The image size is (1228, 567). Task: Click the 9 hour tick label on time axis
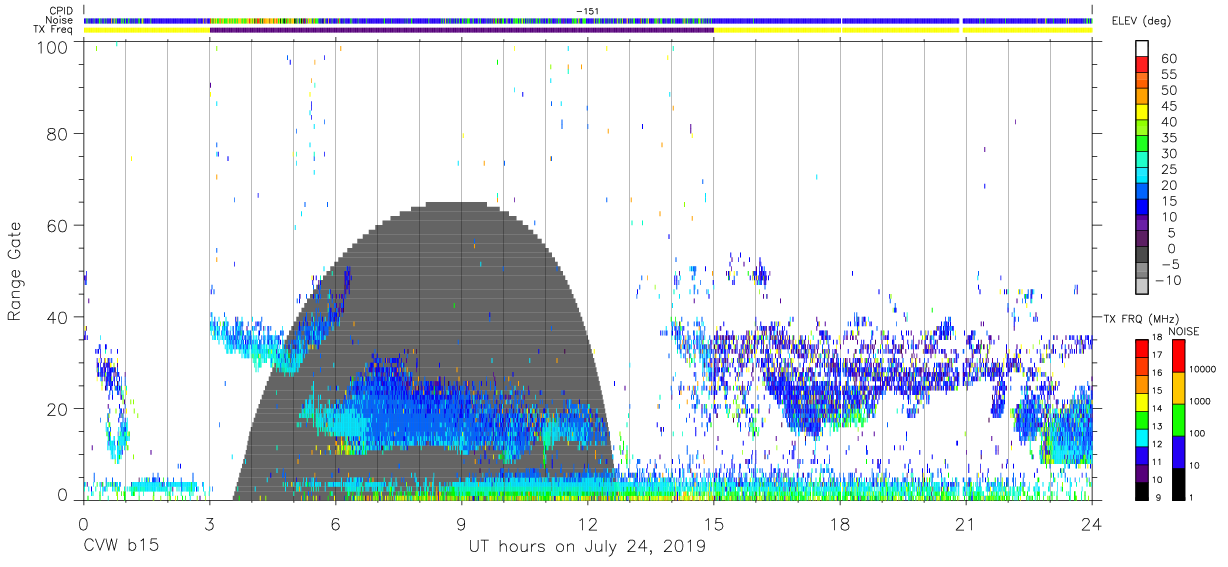point(461,523)
